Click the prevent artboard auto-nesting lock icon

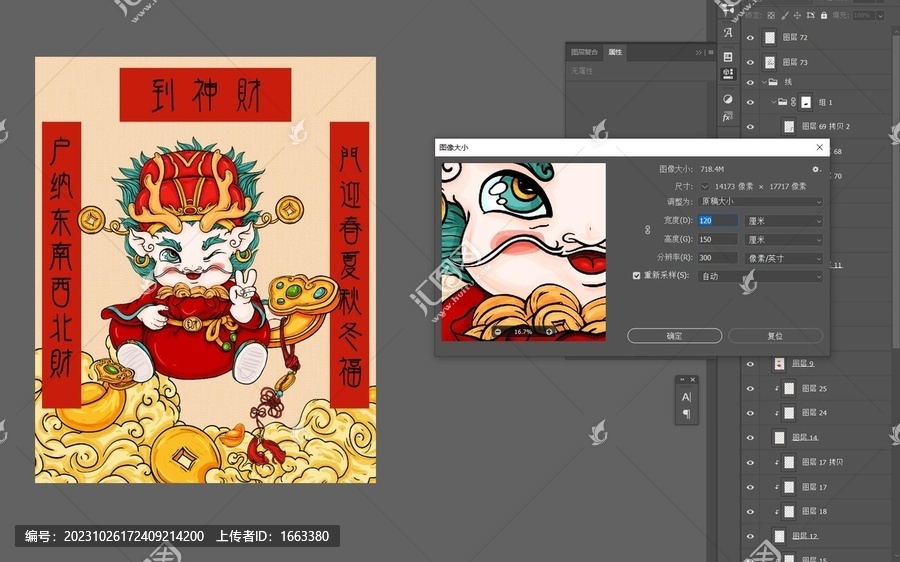810,15
